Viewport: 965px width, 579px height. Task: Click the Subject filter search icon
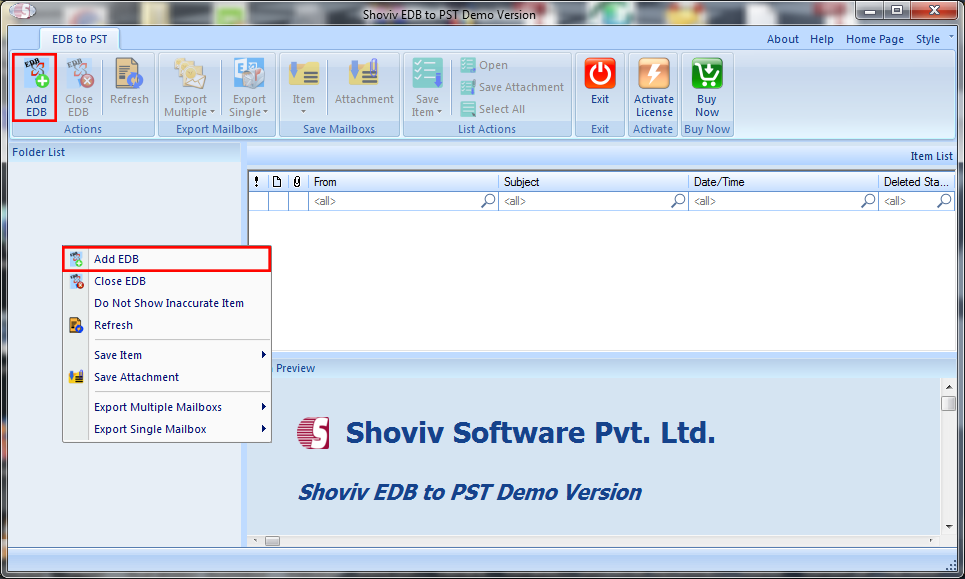pyautogui.click(x=678, y=201)
